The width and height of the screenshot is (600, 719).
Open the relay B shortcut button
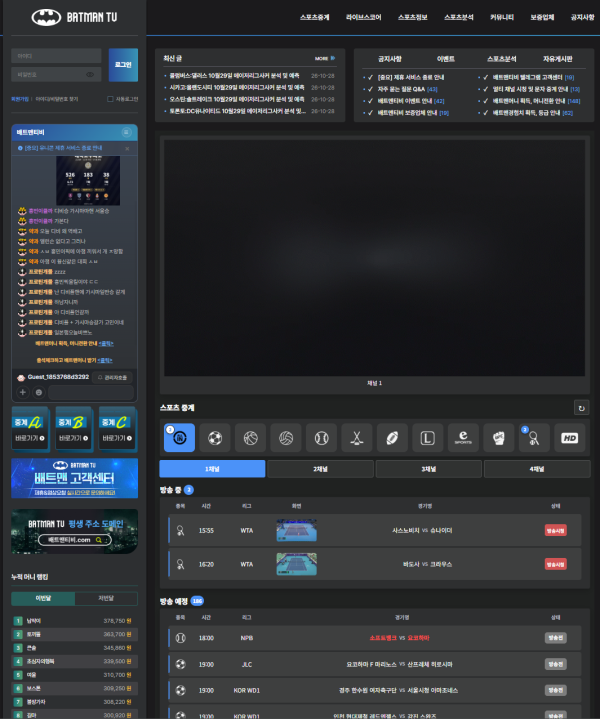[x=73, y=429]
